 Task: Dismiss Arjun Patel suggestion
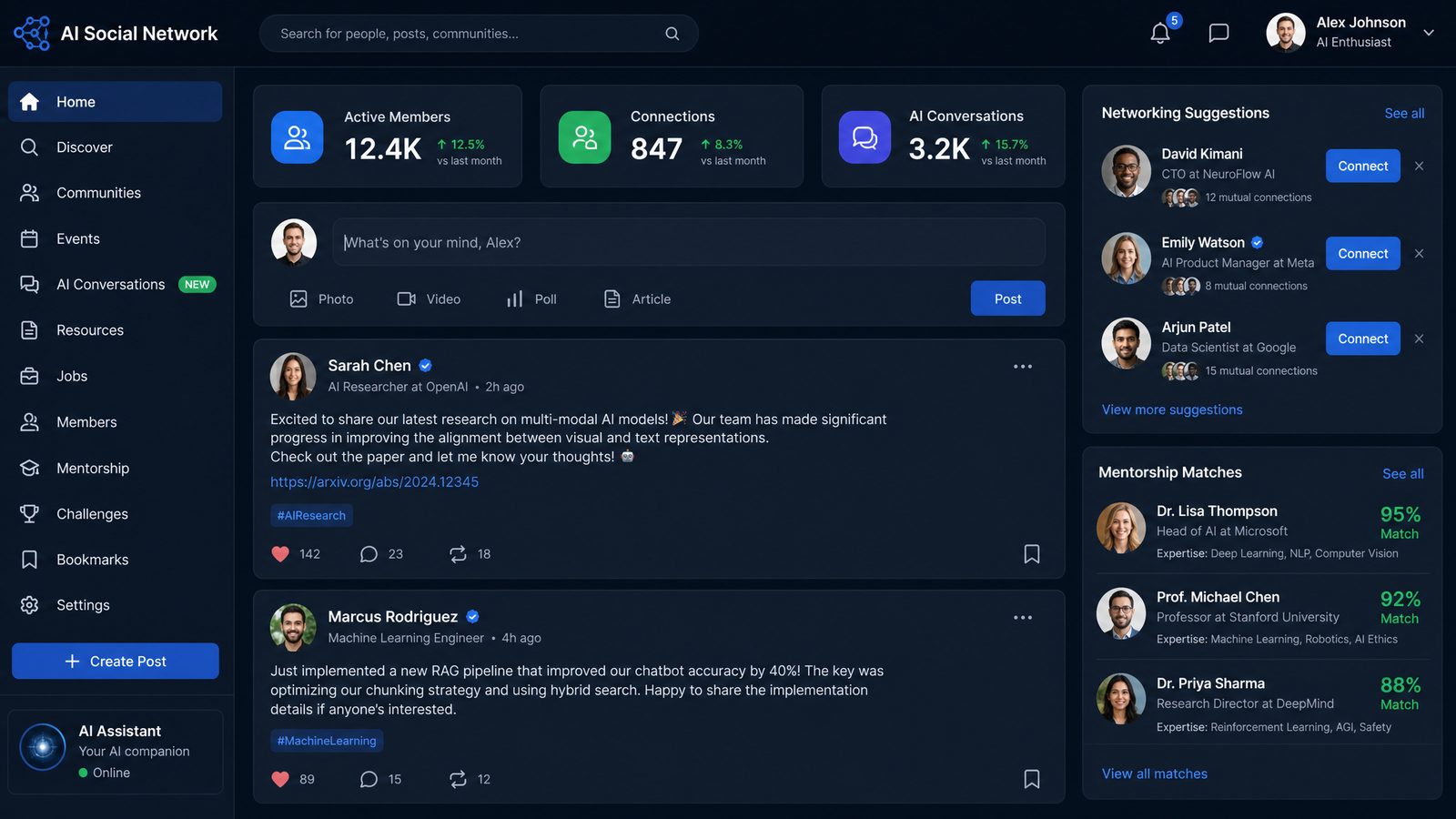[1419, 339]
